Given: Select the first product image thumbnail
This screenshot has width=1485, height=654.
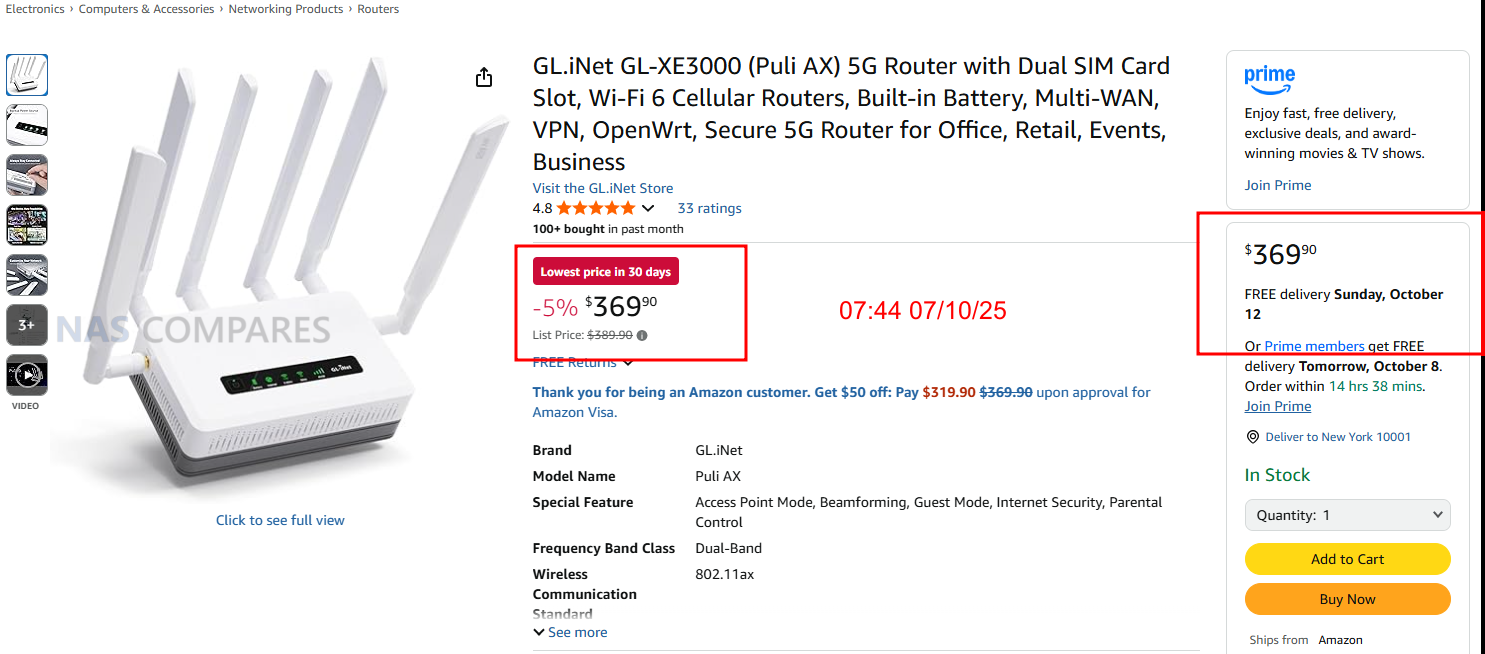Looking at the screenshot, I should [27, 75].
